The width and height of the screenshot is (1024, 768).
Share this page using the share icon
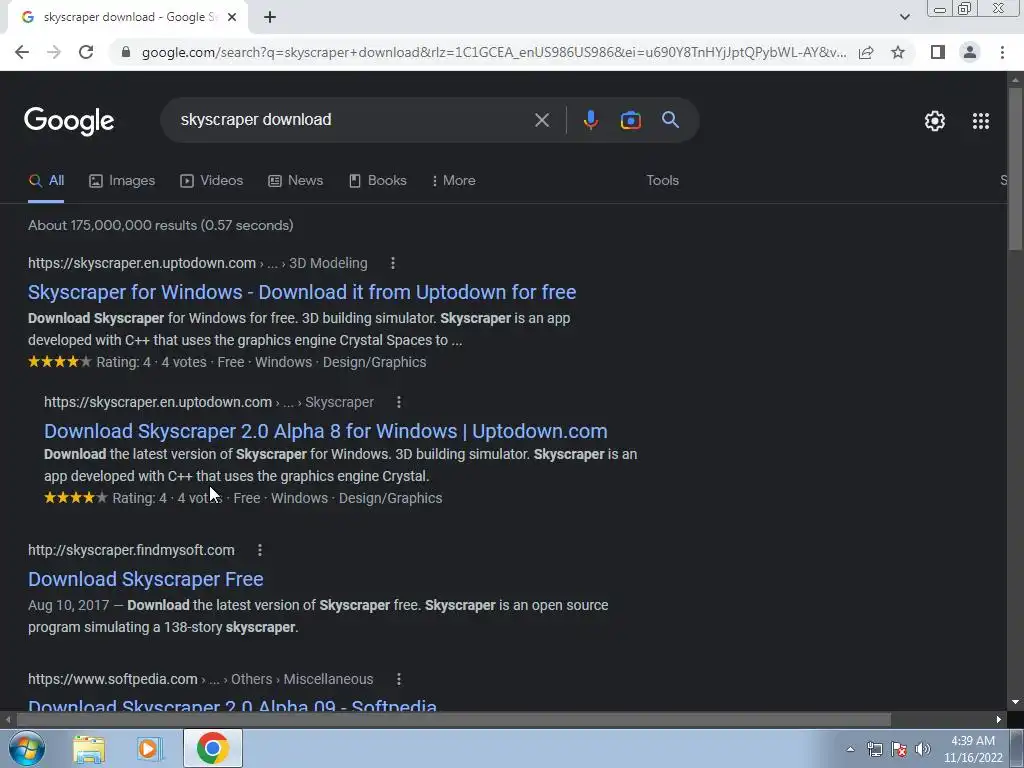866,52
